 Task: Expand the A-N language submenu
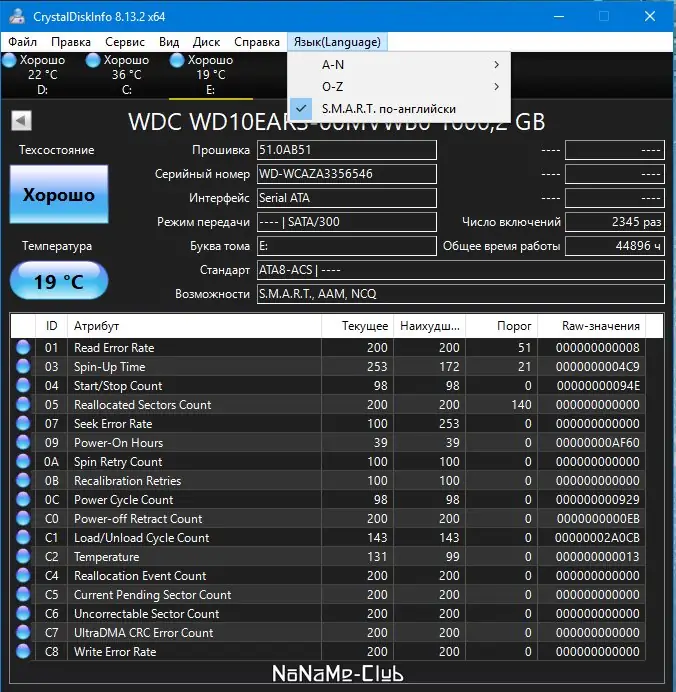pos(399,64)
